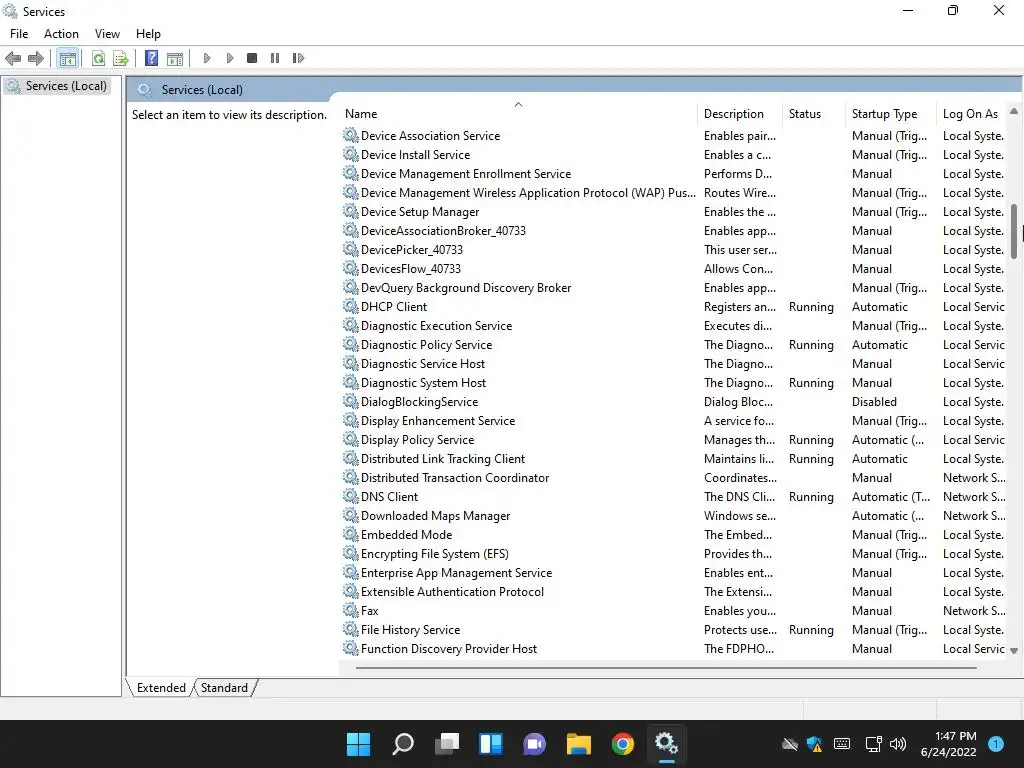1024x768 pixels.
Task: Click the Disabled startup type of DialogBlockingService
Action: 874,402
